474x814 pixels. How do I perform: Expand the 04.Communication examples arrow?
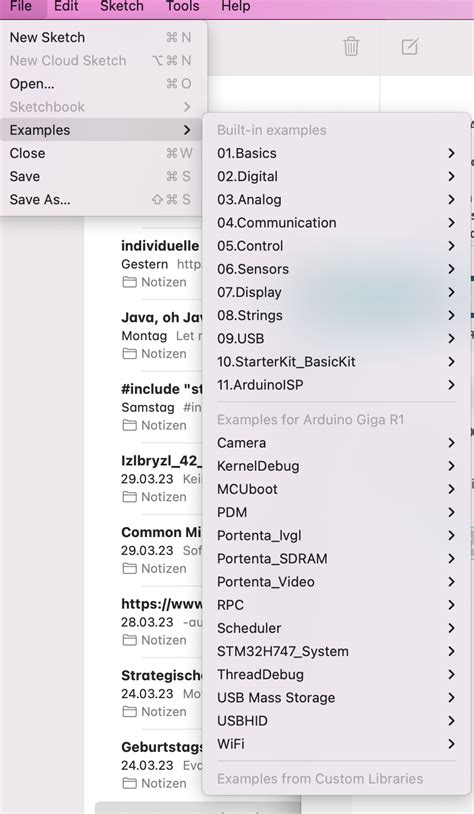click(451, 223)
